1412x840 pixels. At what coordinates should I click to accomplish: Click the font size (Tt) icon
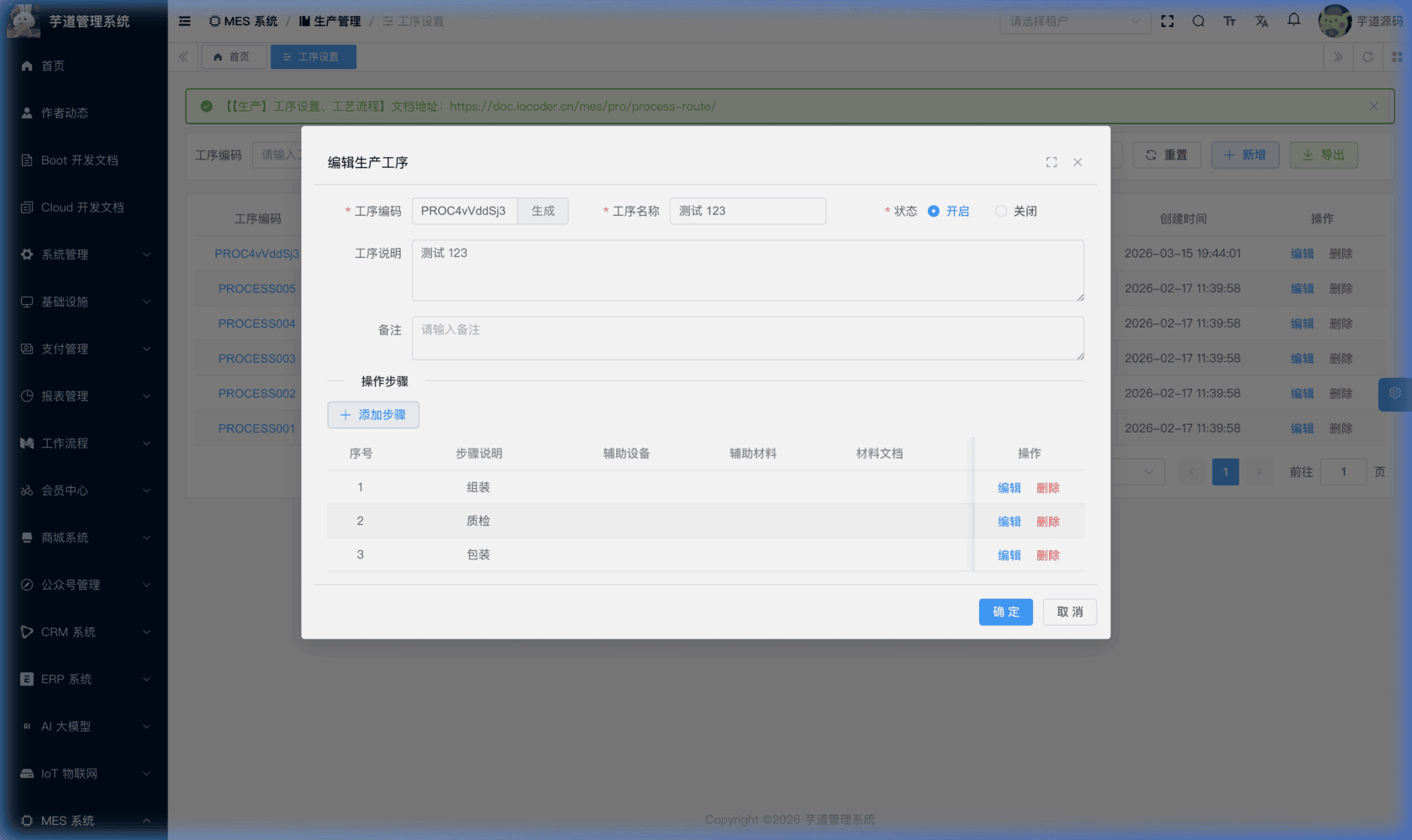coord(1230,21)
